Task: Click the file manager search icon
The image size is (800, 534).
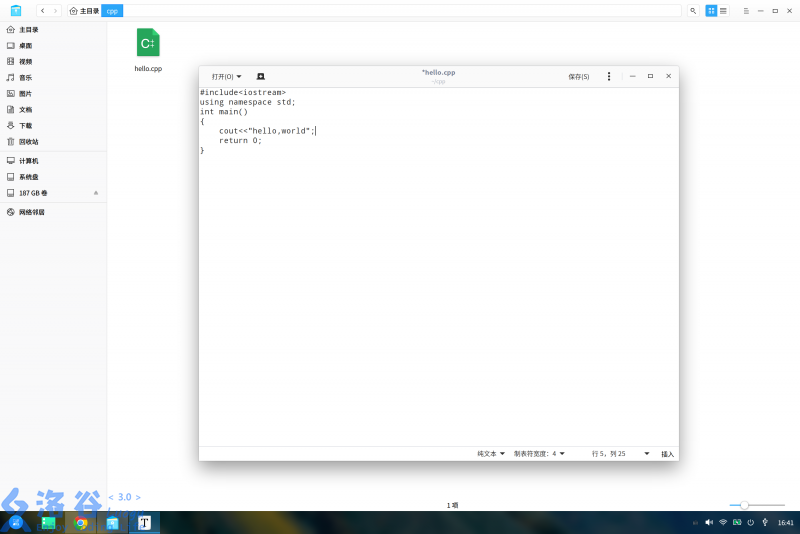Action: click(693, 10)
